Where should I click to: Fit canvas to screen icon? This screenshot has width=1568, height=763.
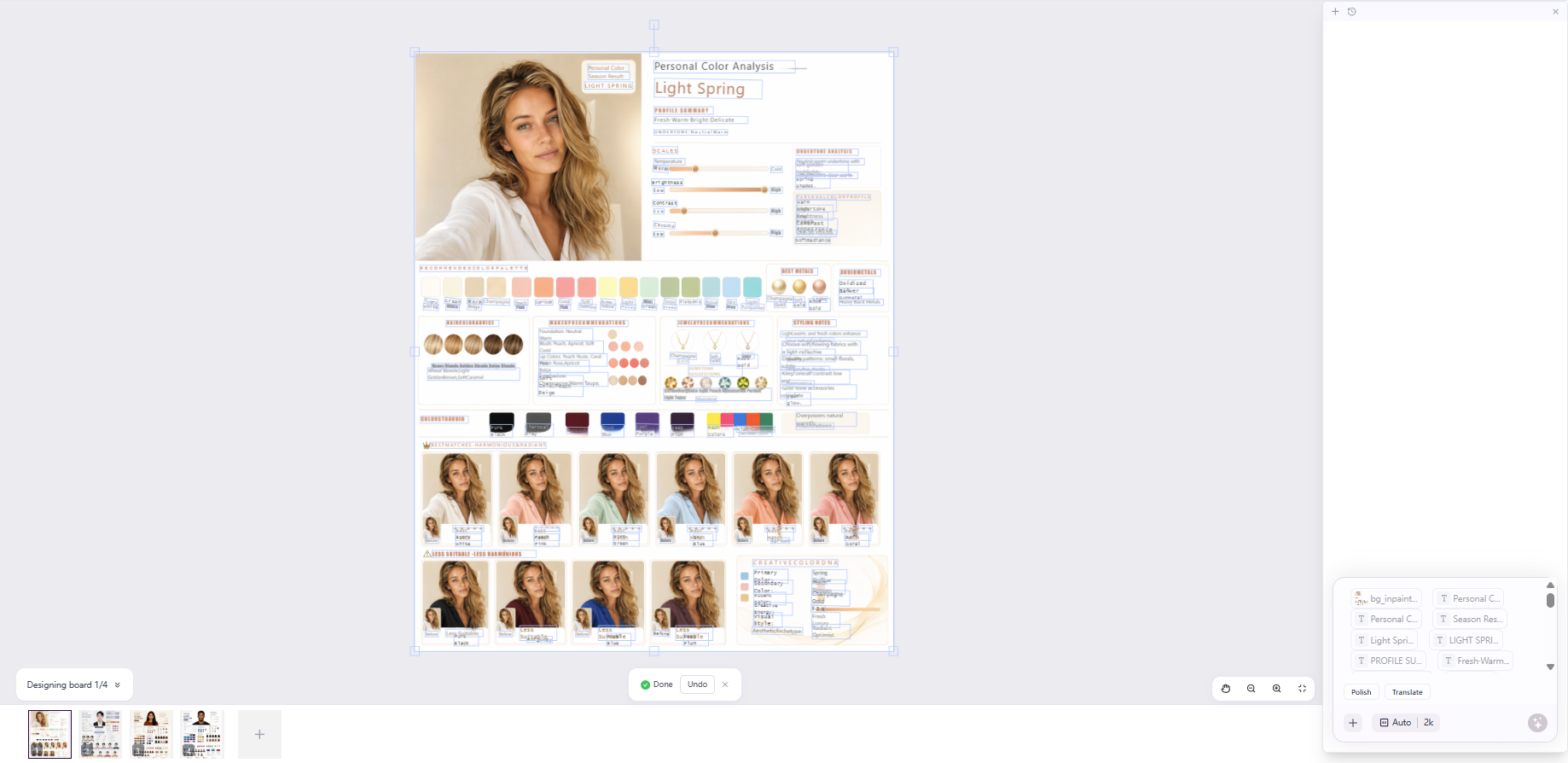coord(1303,689)
